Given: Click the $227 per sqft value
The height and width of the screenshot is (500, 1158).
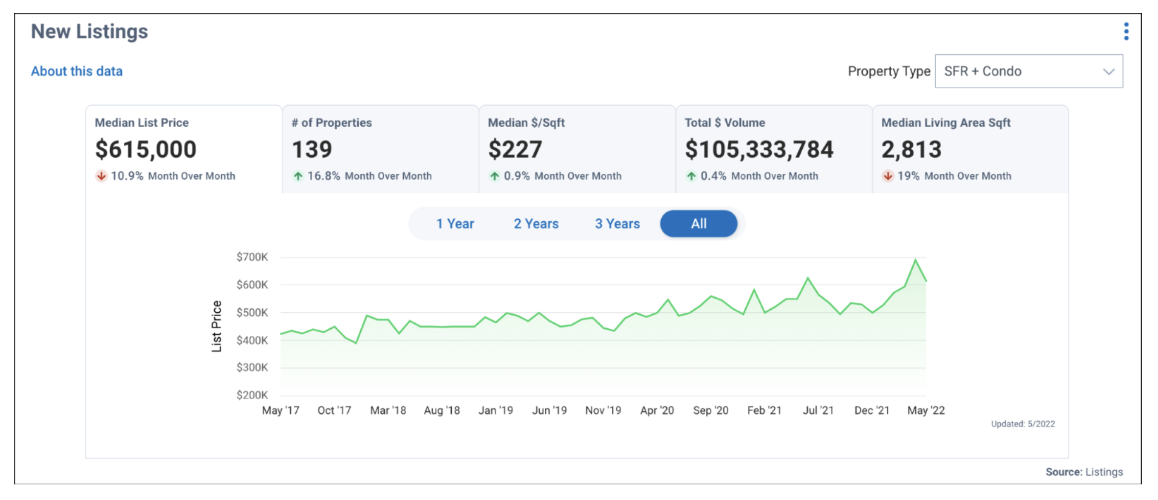Looking at the screenshot, I should [515, 150].
